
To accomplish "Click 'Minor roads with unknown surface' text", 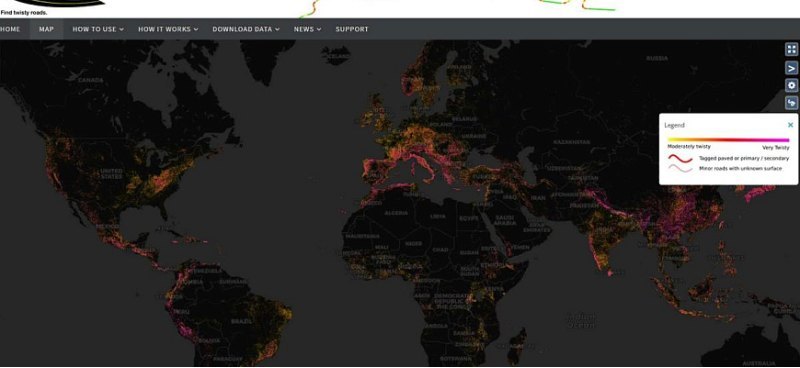I will tap(740, 168).
